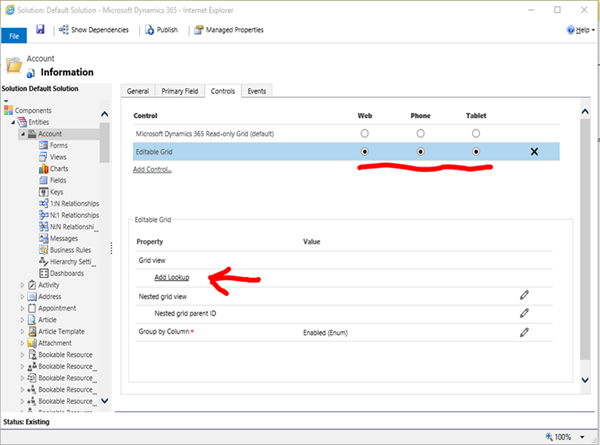Screen dimensions: 600x445
Task: Select Tablet radio for Editable Grid
Action: (x=476, y=152)
